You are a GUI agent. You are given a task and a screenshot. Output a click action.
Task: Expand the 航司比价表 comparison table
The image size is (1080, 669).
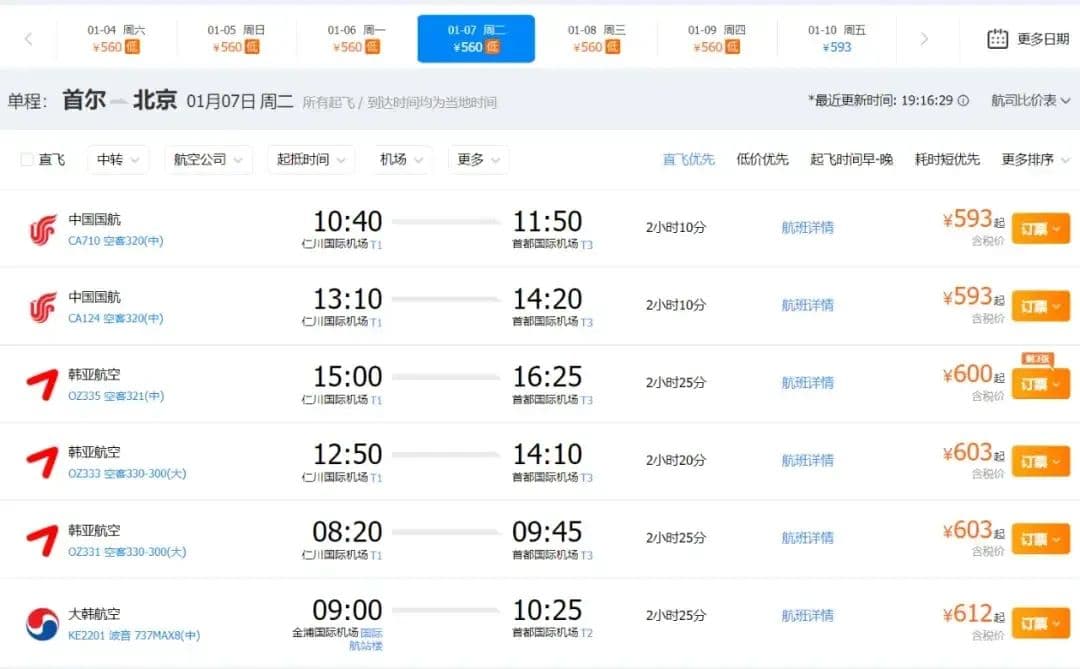pos(1030,101)
